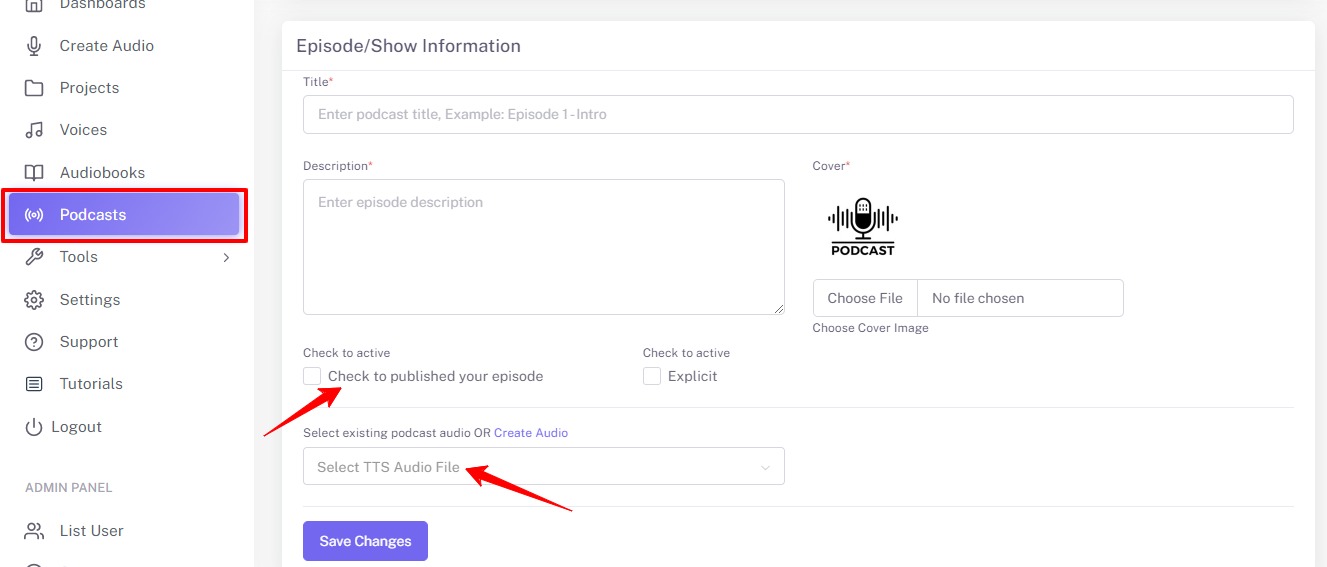This screenshot has width=1327, height=567.
Task: Click the microphone icon for Create Audio
Action: (x=34, y=46)
